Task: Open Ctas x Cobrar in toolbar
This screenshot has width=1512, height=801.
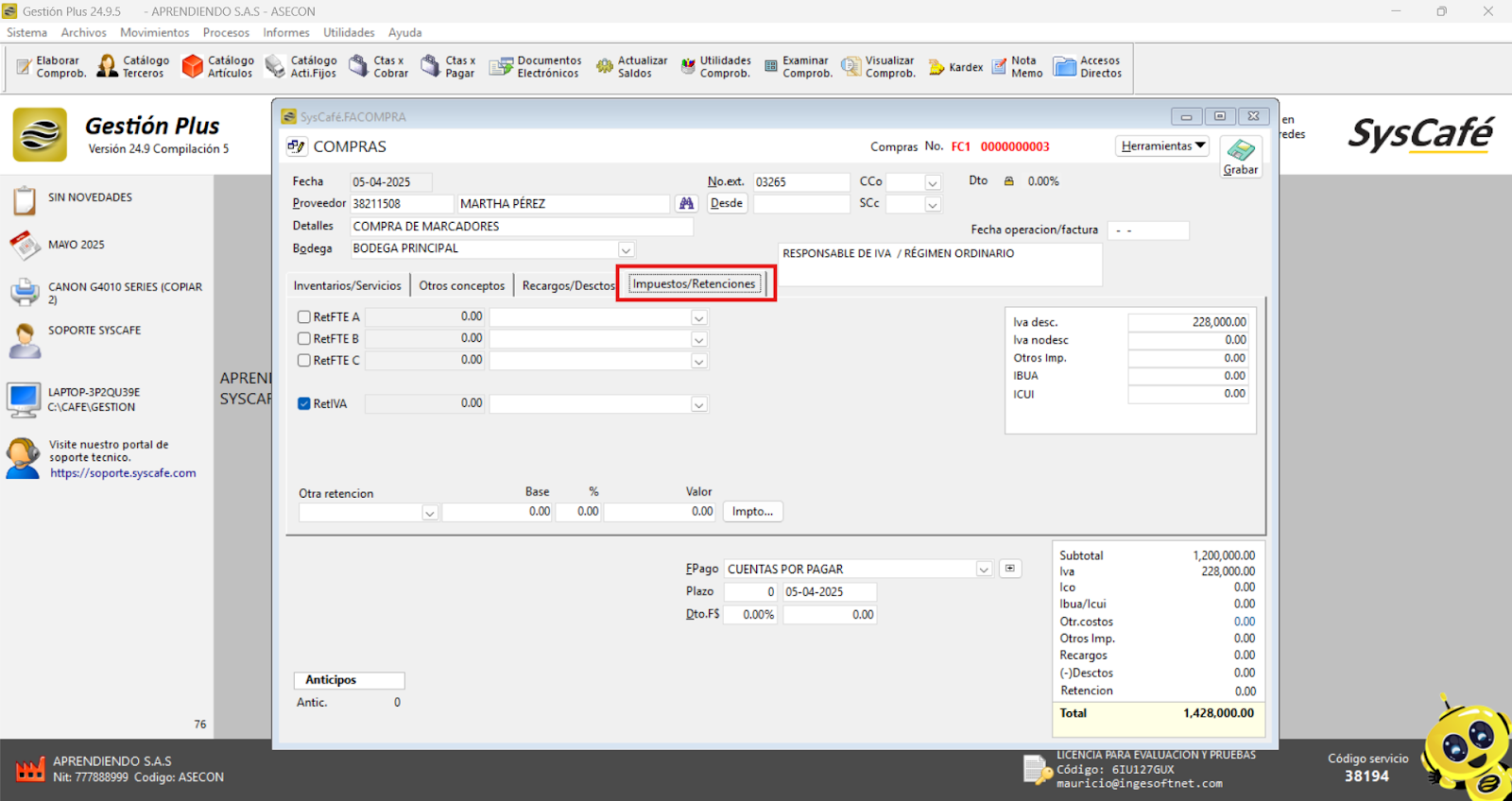Action: [378, 67]
